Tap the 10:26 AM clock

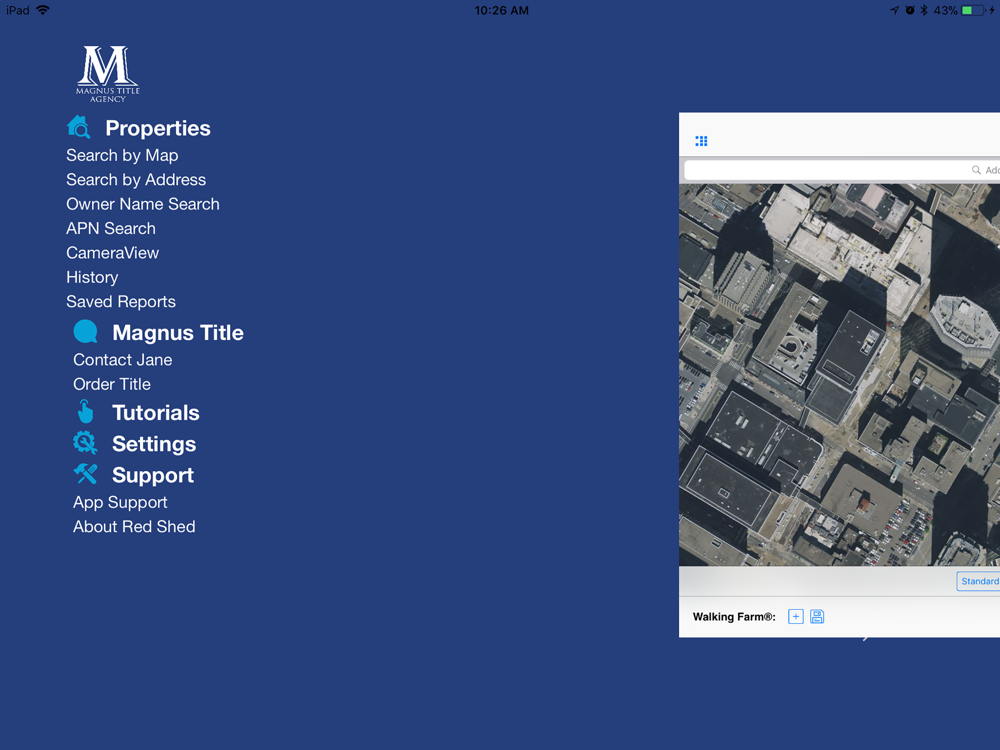point(501,10)
